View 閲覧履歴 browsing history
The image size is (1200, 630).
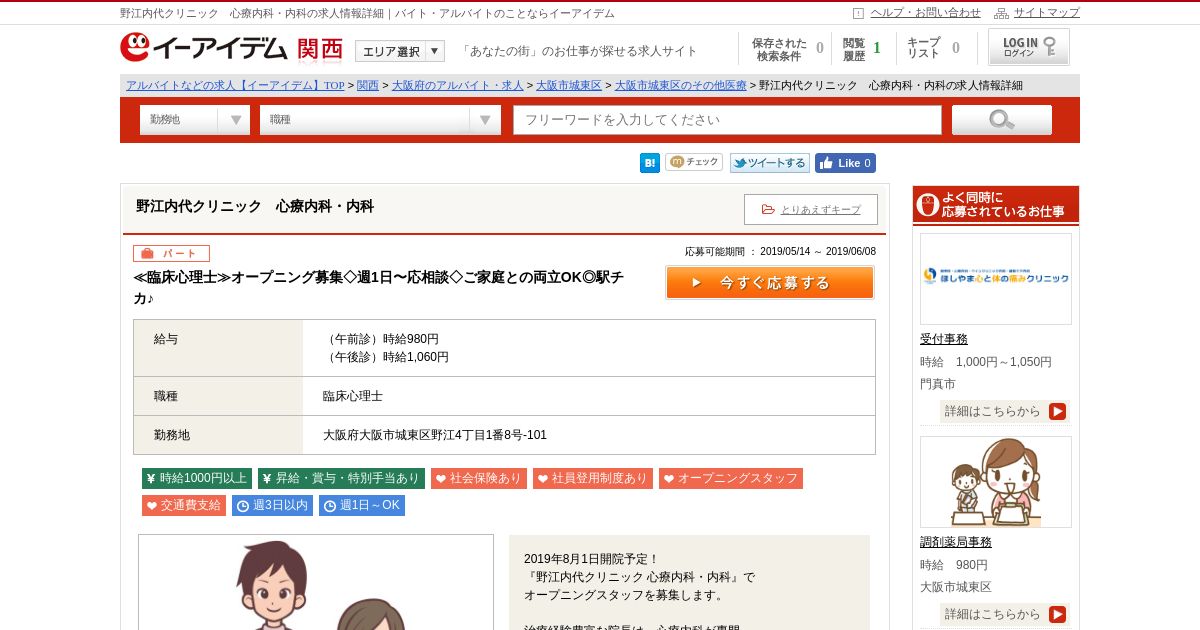[x=862, y=49]
